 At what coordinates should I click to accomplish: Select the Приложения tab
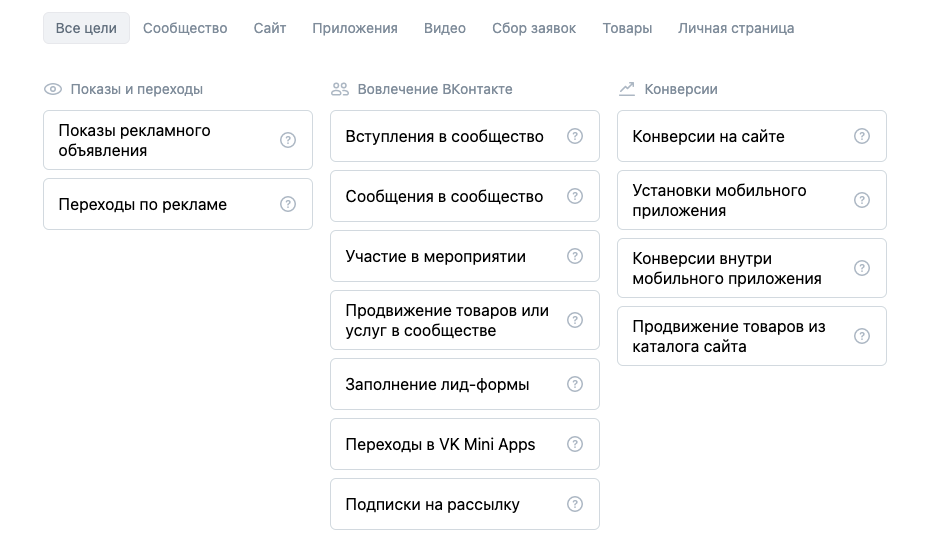click(355, 28)
